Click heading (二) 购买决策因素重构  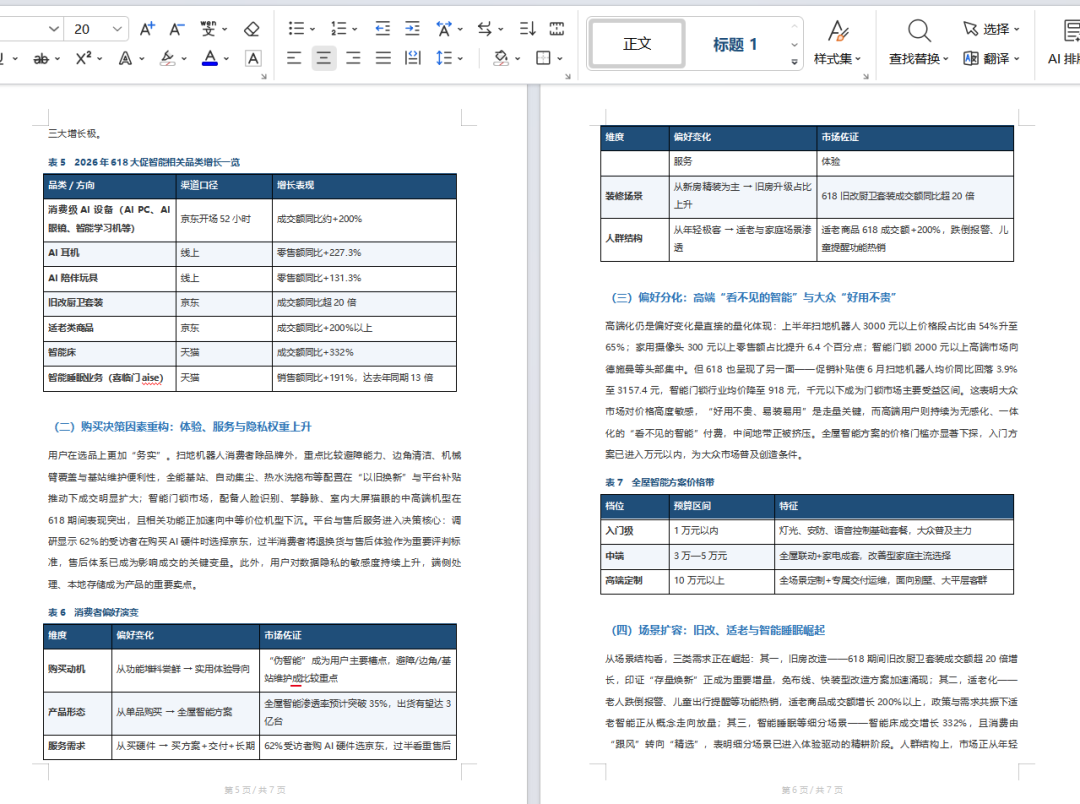[x=183, y=426]
